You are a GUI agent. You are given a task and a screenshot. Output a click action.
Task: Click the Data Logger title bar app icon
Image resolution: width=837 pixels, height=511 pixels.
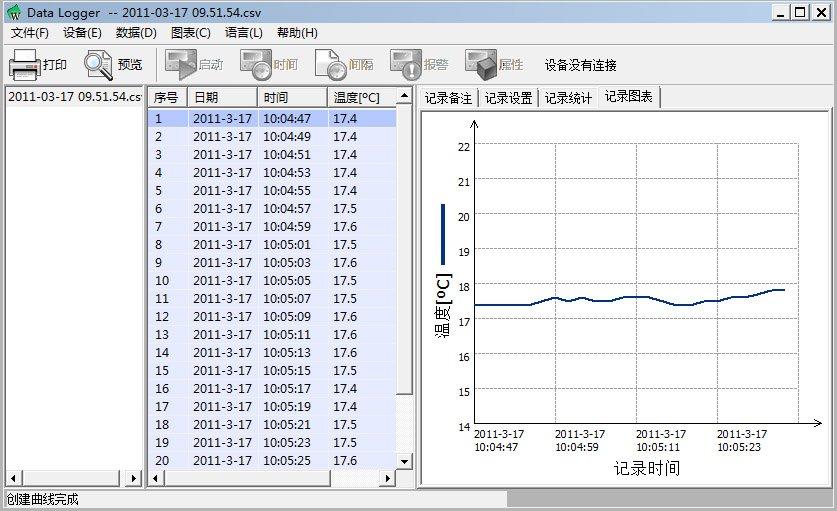(x=14, y=12)
